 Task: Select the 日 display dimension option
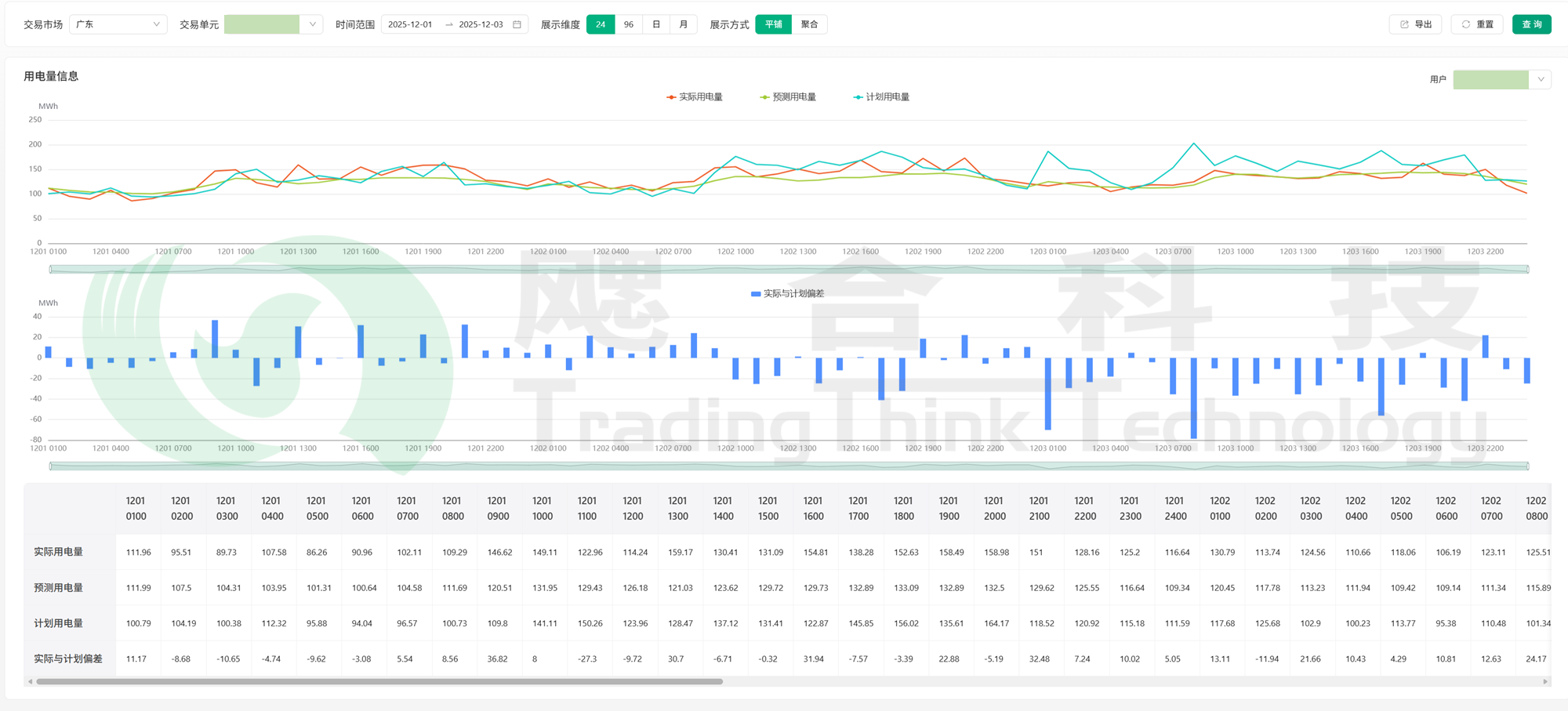point(656,24)
